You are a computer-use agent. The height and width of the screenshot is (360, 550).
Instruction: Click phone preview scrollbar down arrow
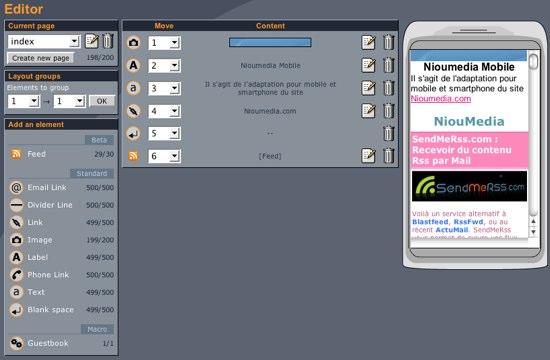click(x=533, y=232)
